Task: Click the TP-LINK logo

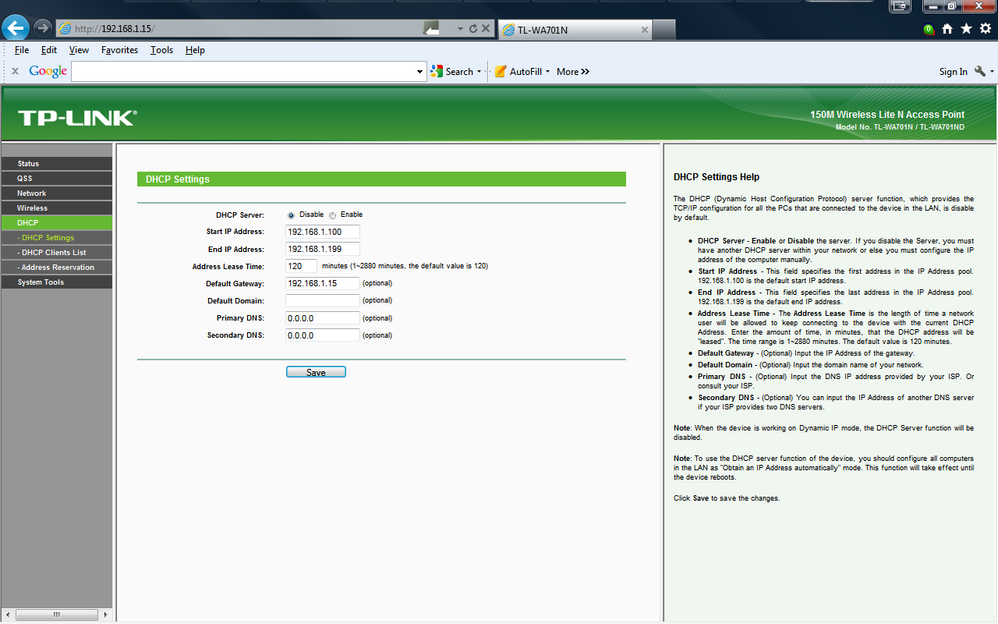Action: point(77,117)
